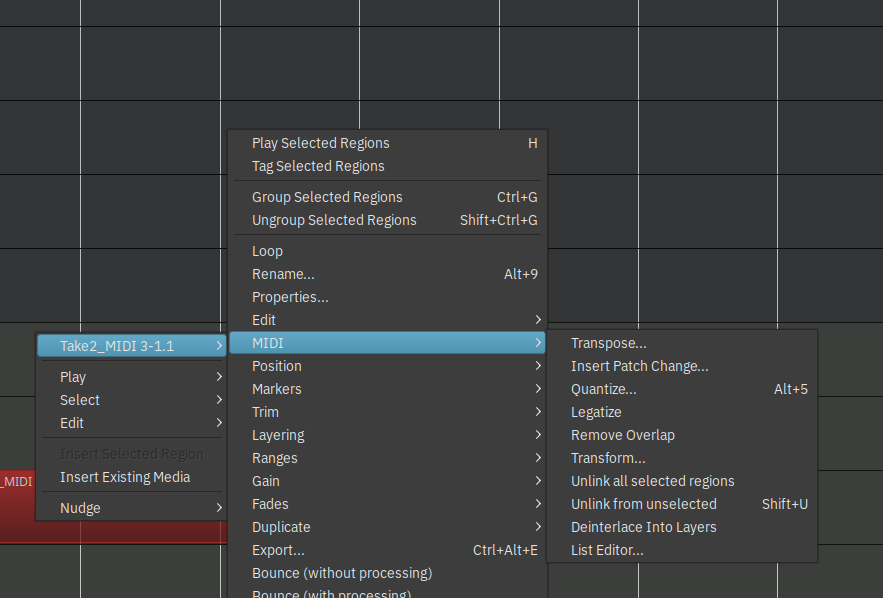This screenshot has height=598, width=883.
Task: Open the Transpose... MIDI option
Action: click(x=608, y=343)
